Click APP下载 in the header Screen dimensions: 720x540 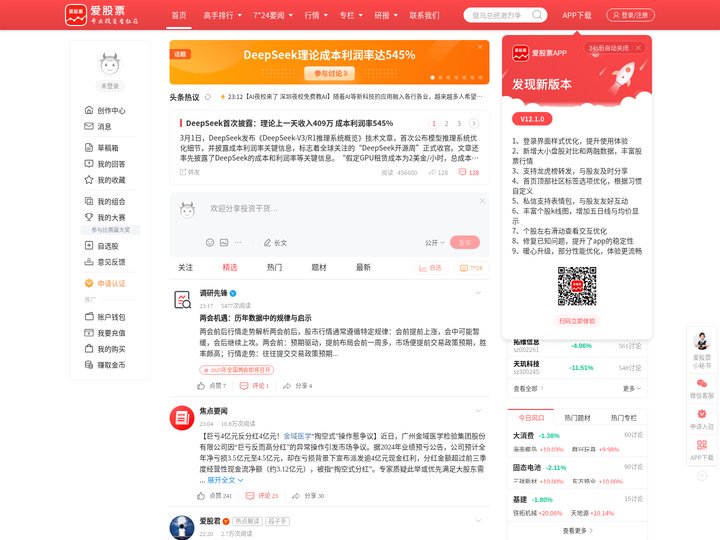(577, 15)
